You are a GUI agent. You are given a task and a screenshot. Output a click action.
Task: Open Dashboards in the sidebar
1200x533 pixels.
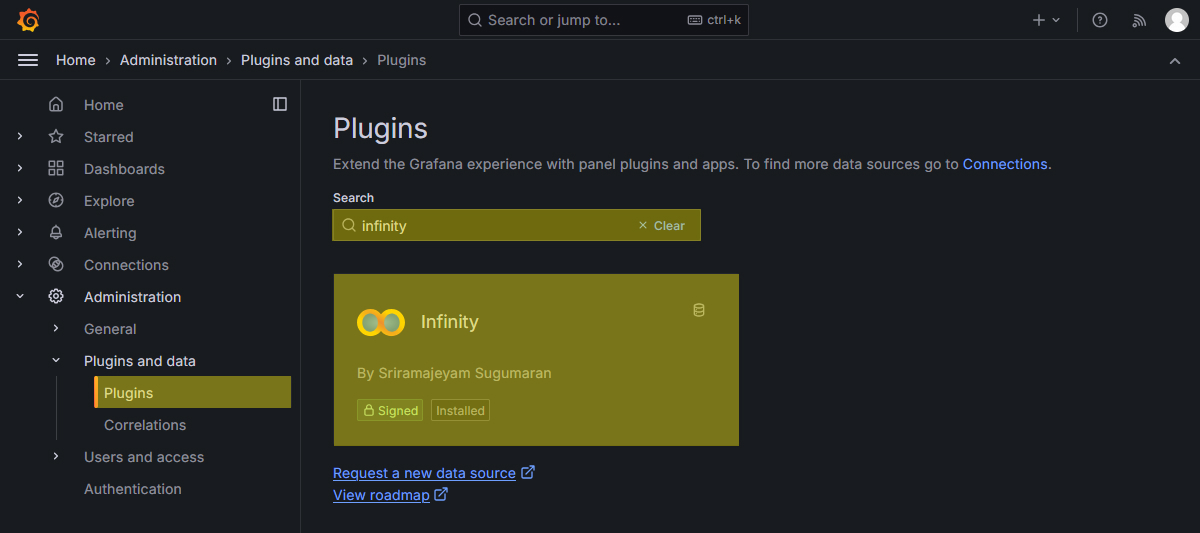124,169
